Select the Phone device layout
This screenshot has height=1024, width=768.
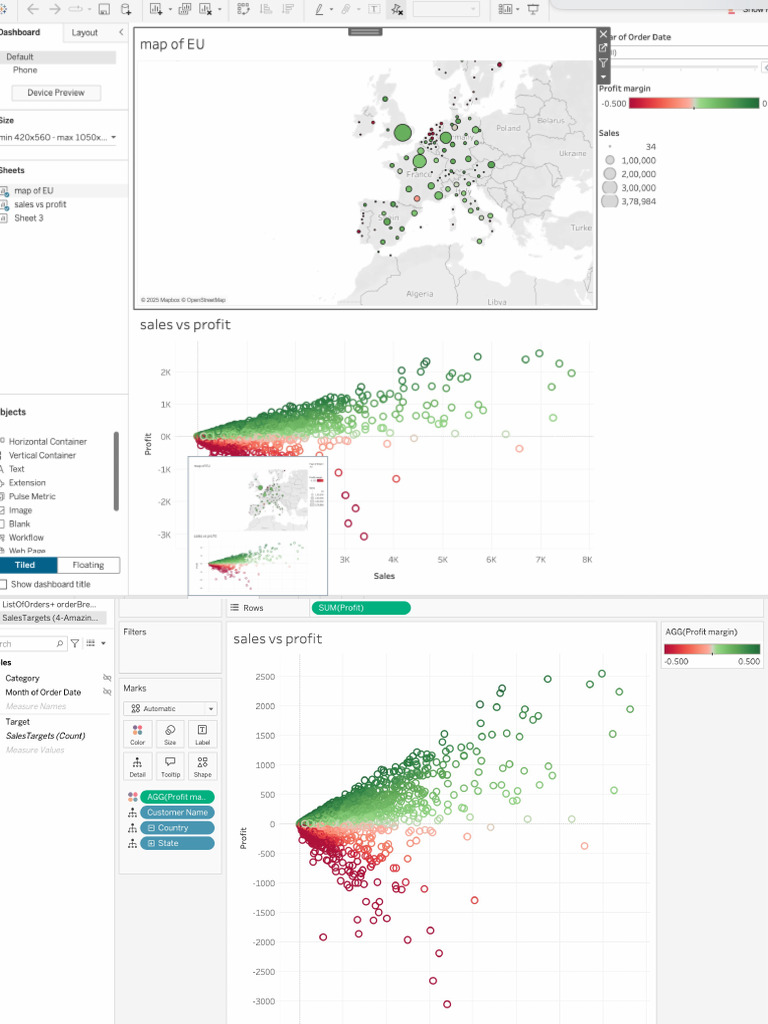pyautogui.click(x=25, y=70)
